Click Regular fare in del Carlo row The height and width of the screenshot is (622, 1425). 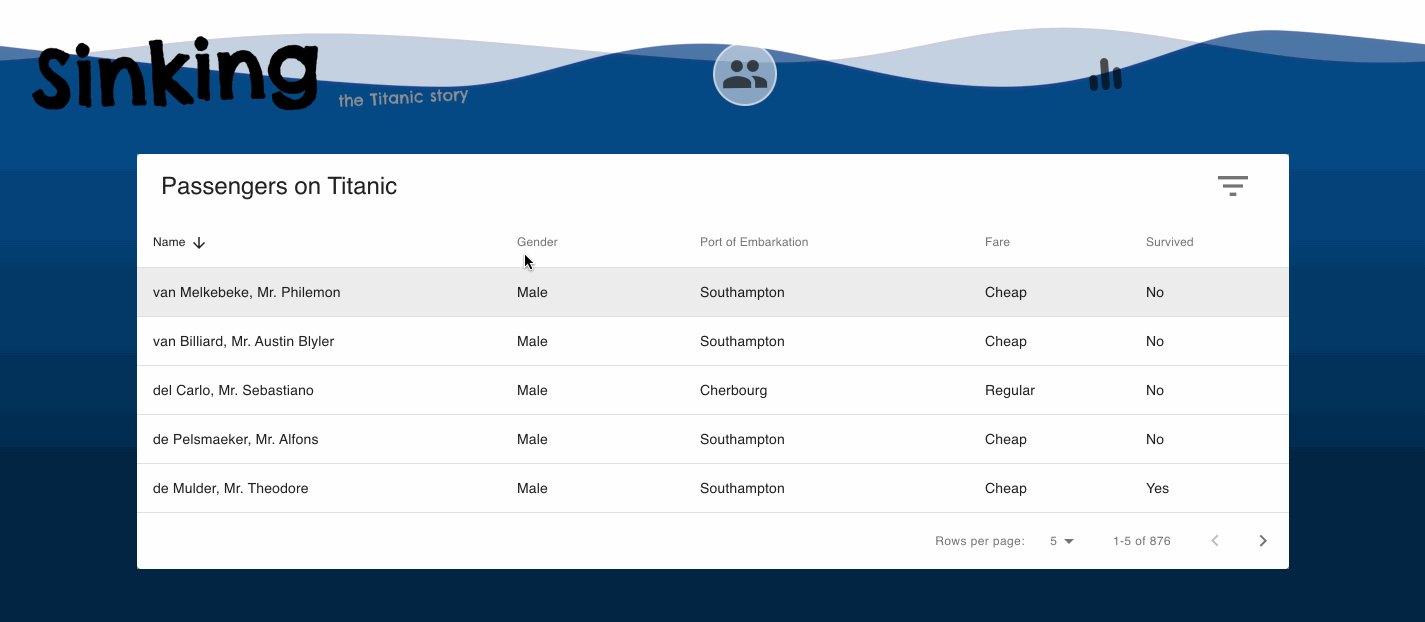pyautogui.click(x=1010, y=390)
